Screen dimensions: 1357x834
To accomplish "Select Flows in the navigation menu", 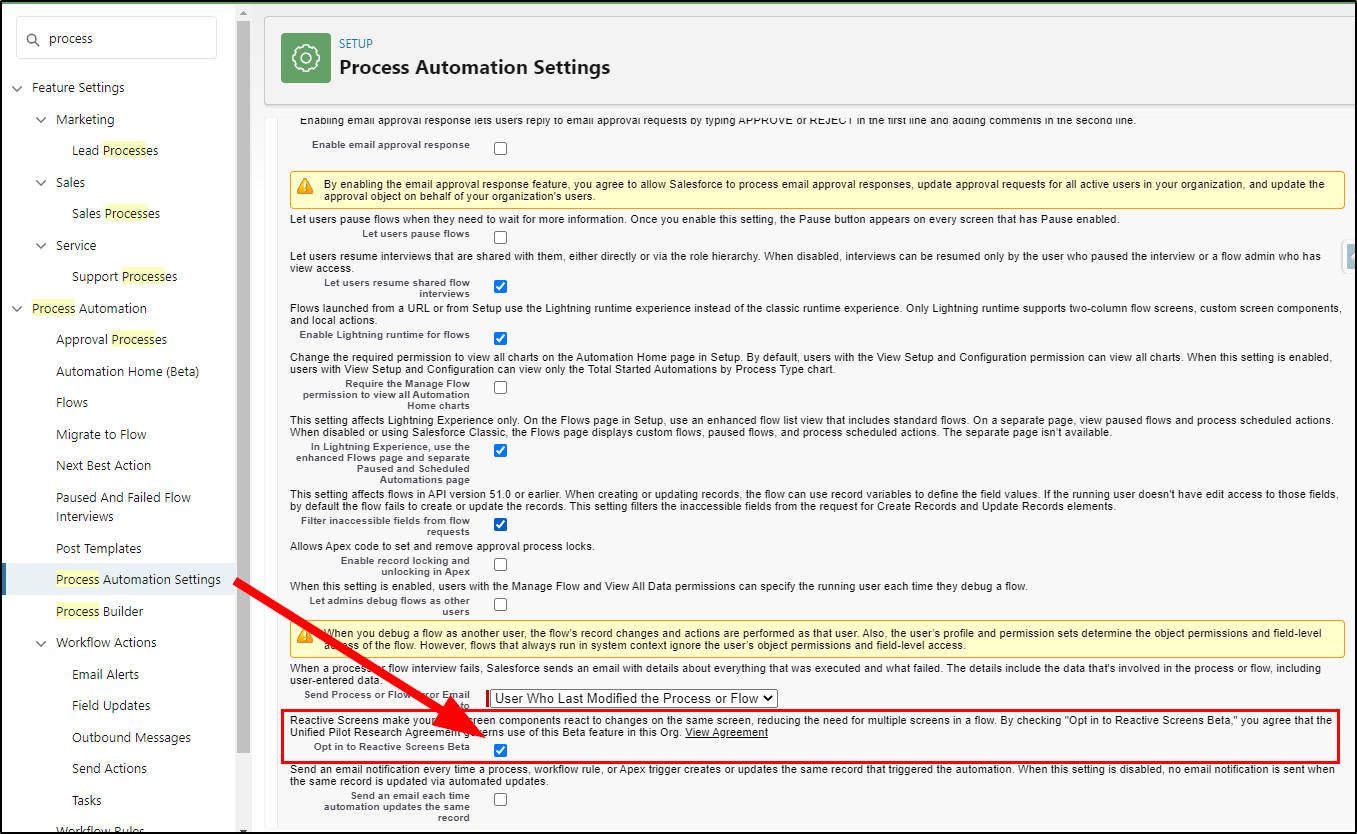I will click(x=71, y=402).
